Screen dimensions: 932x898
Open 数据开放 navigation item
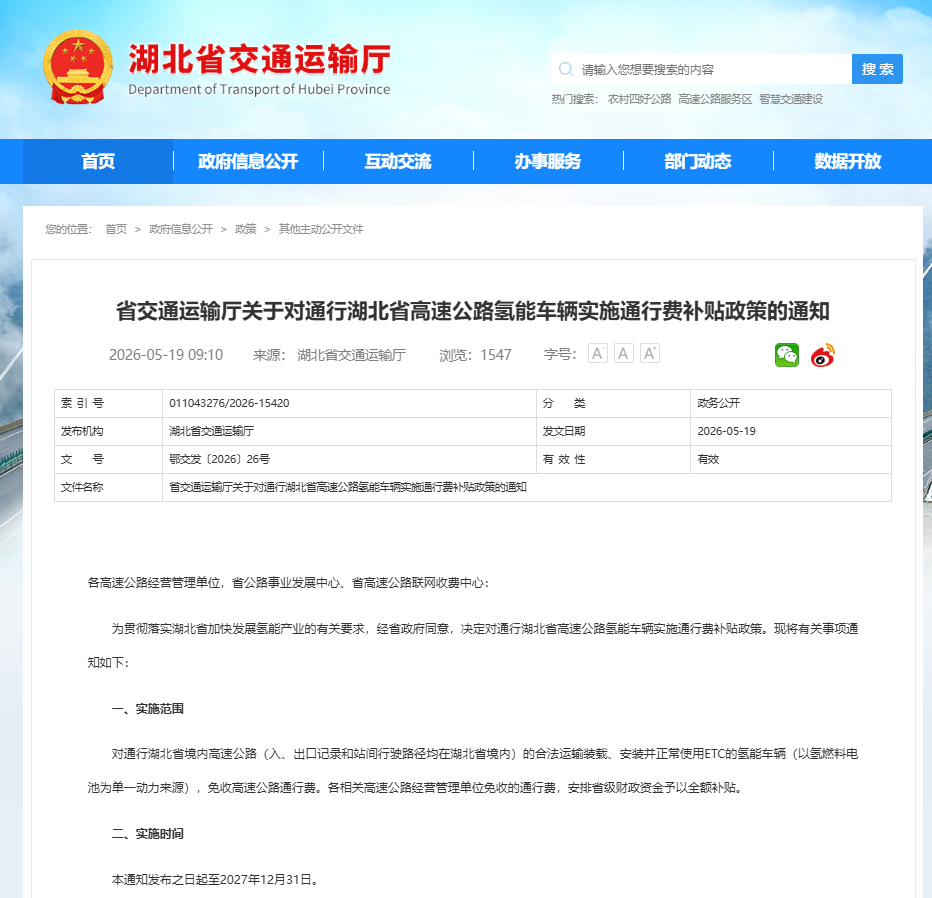coord(848,161)
